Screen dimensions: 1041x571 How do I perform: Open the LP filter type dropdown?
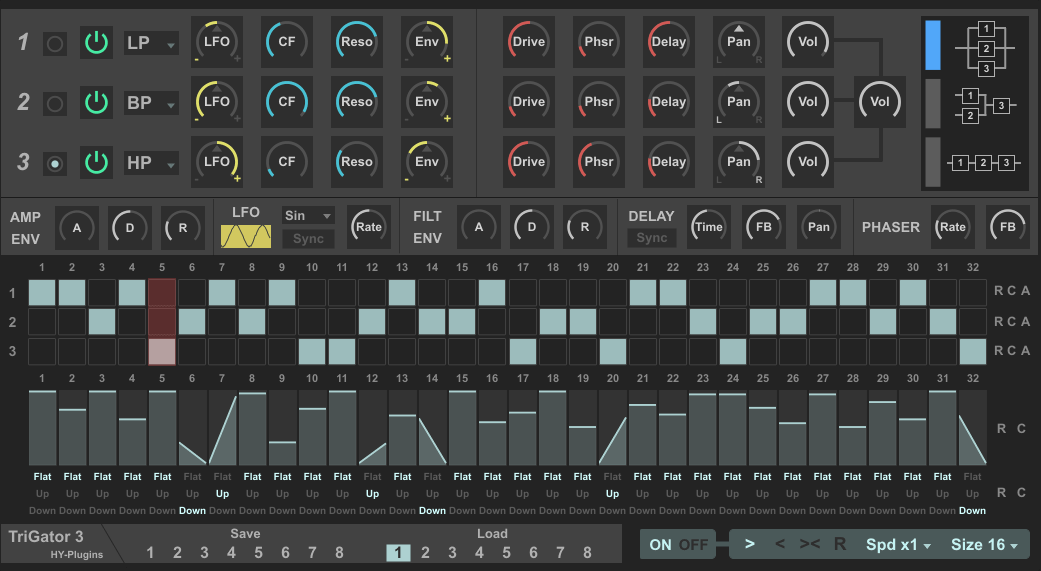[x=151, y=43]
